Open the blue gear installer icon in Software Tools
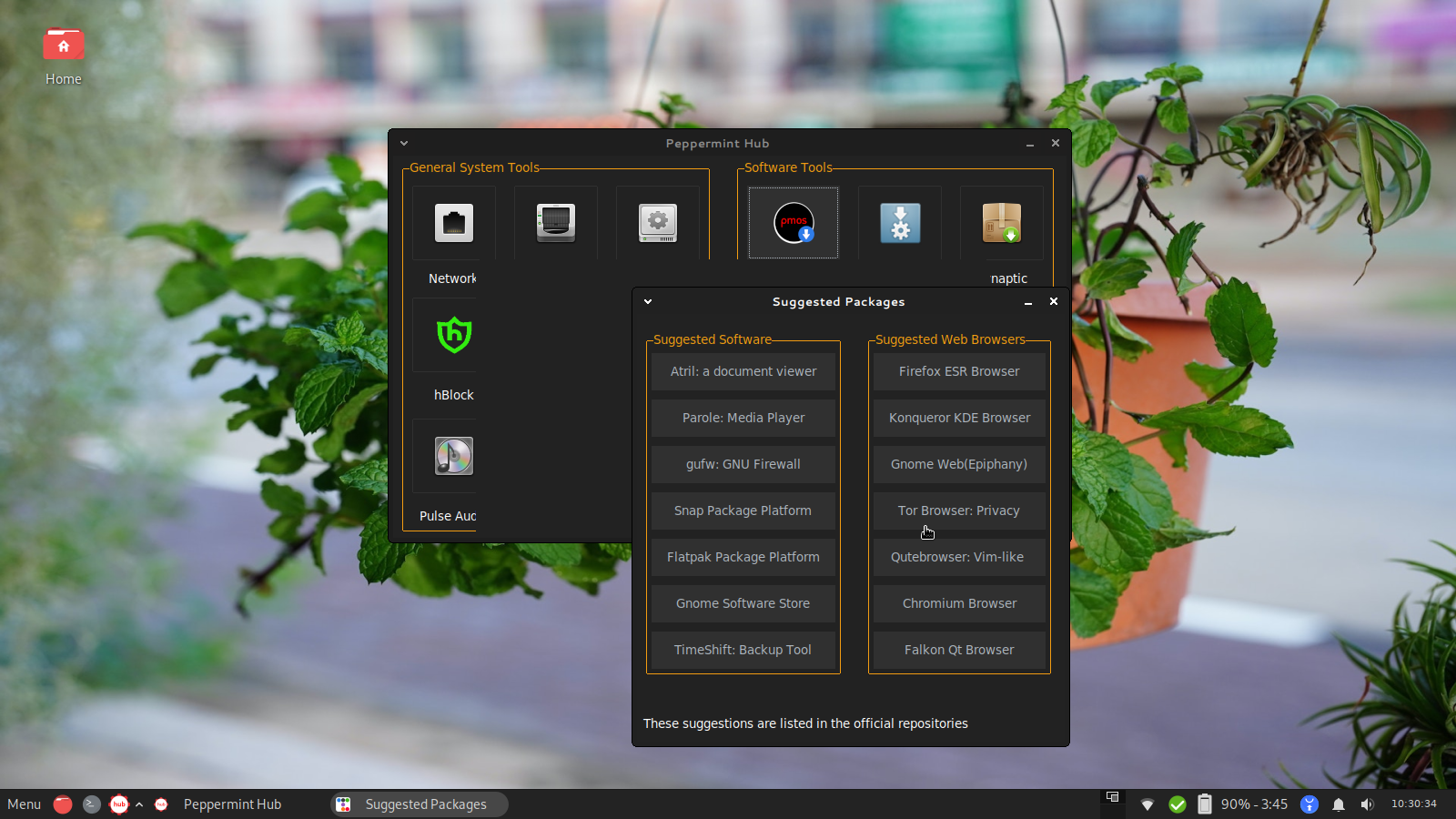 pos(900,223)
